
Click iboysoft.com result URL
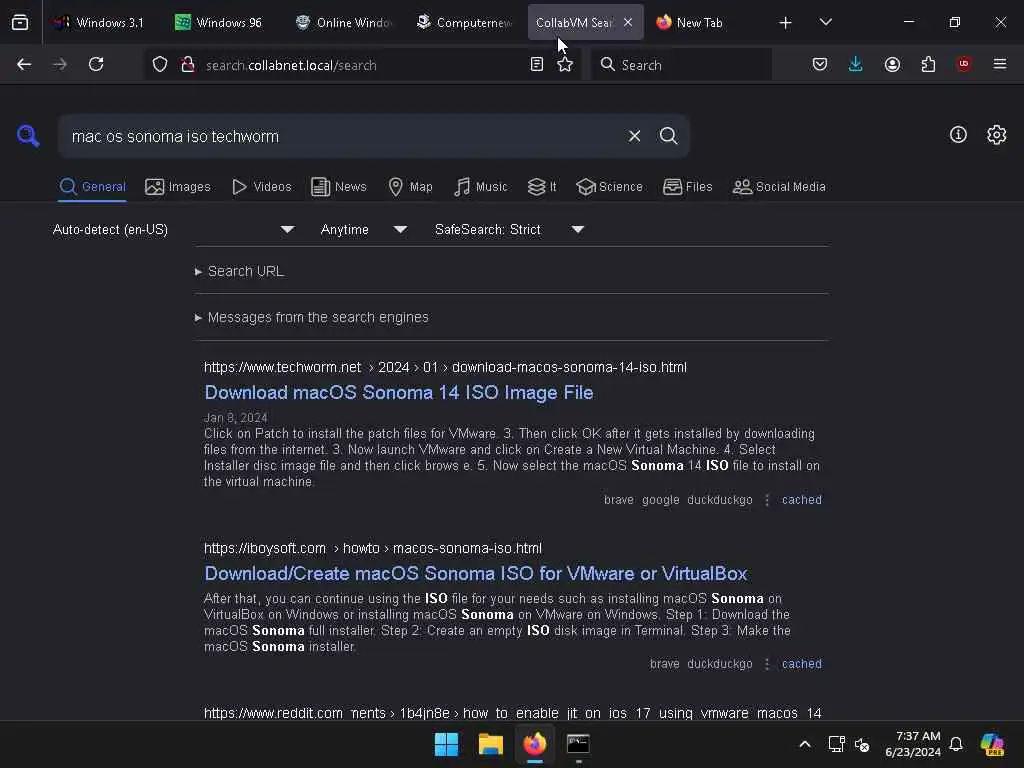tap(372, 548)
